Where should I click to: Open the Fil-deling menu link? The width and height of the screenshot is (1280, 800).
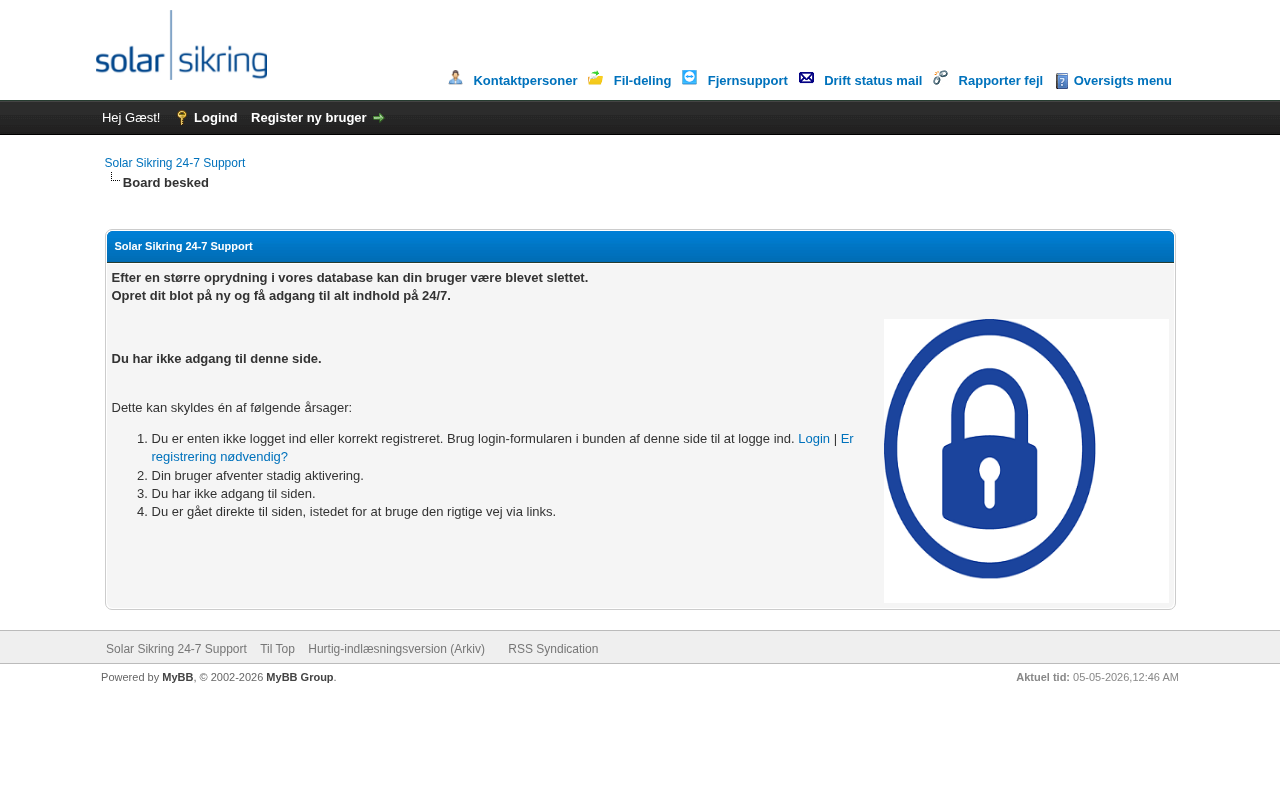click(642, 81)
